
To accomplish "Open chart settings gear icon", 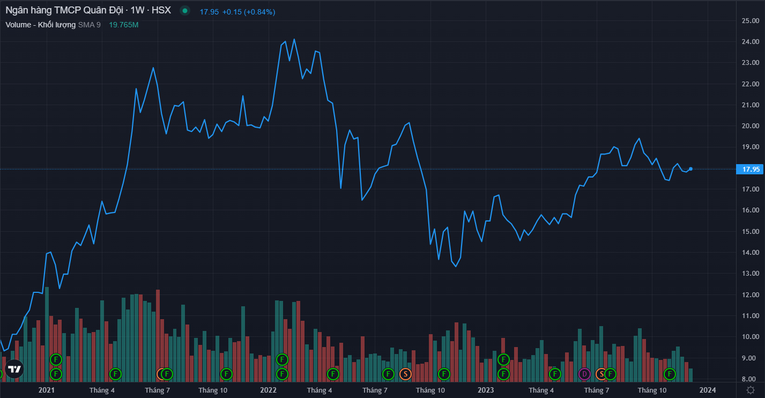I will tap(750, 390).
